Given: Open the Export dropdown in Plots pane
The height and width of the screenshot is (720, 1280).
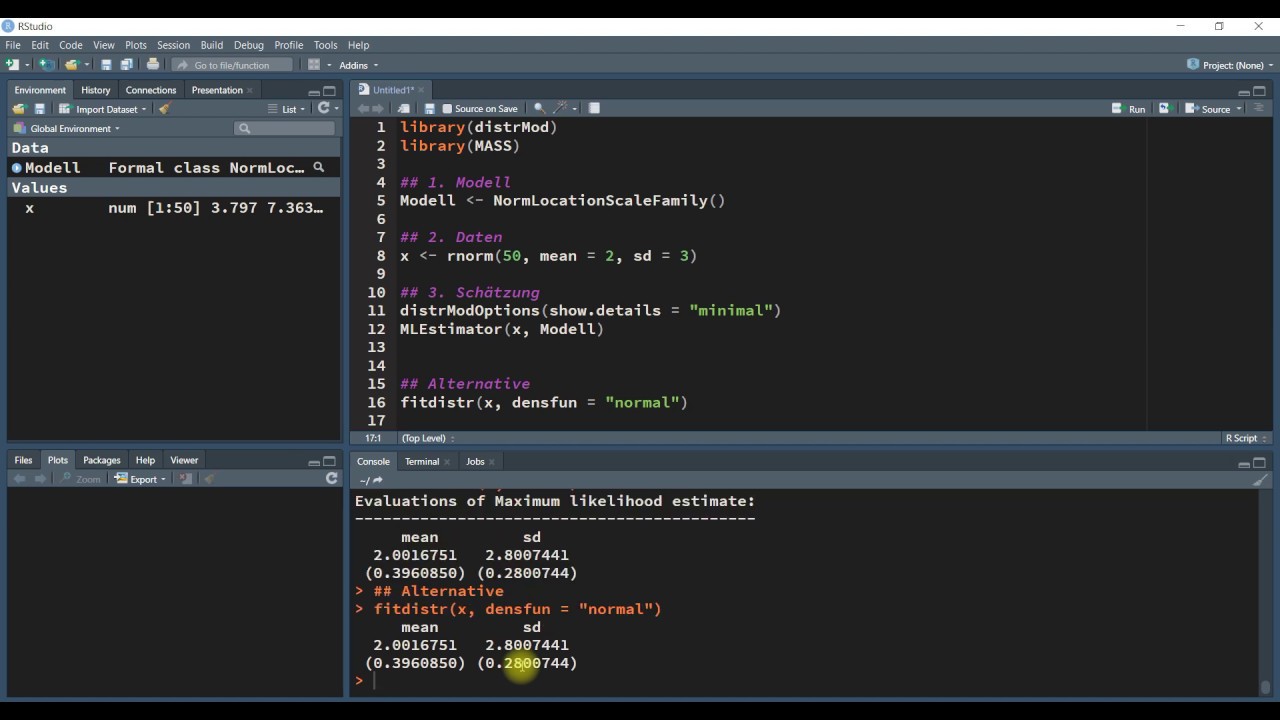Looking at the screenshot, I should [x=140, y=479].
